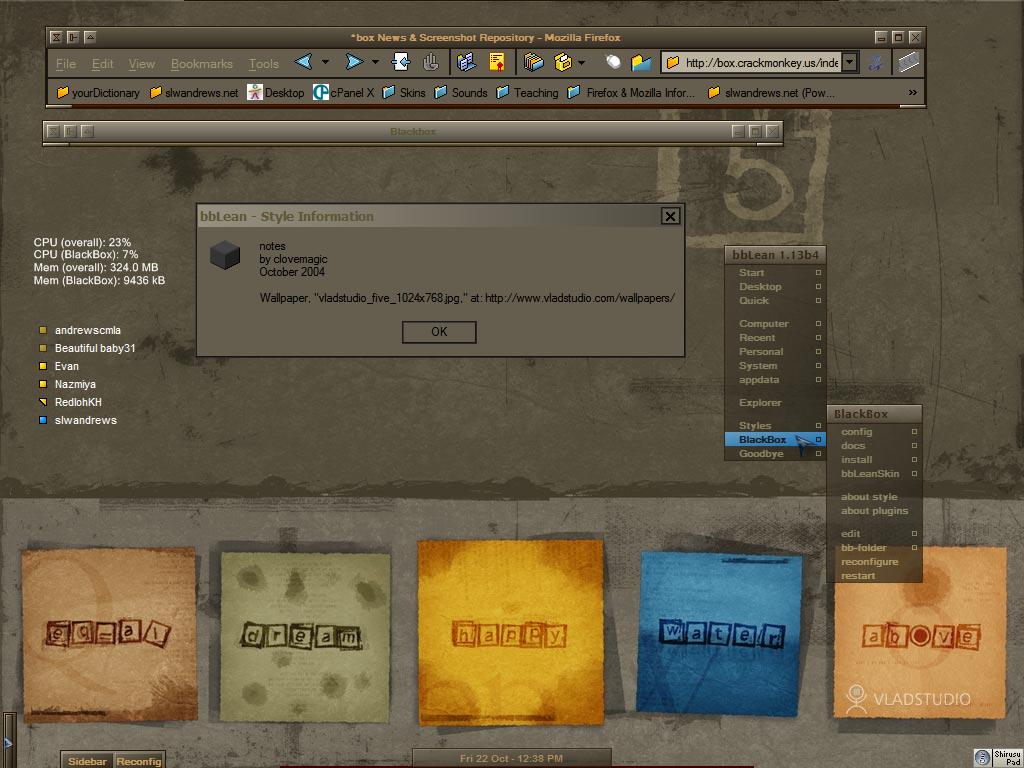
Task: Open the yourDictionary bookmark
Action: point(98,93)
